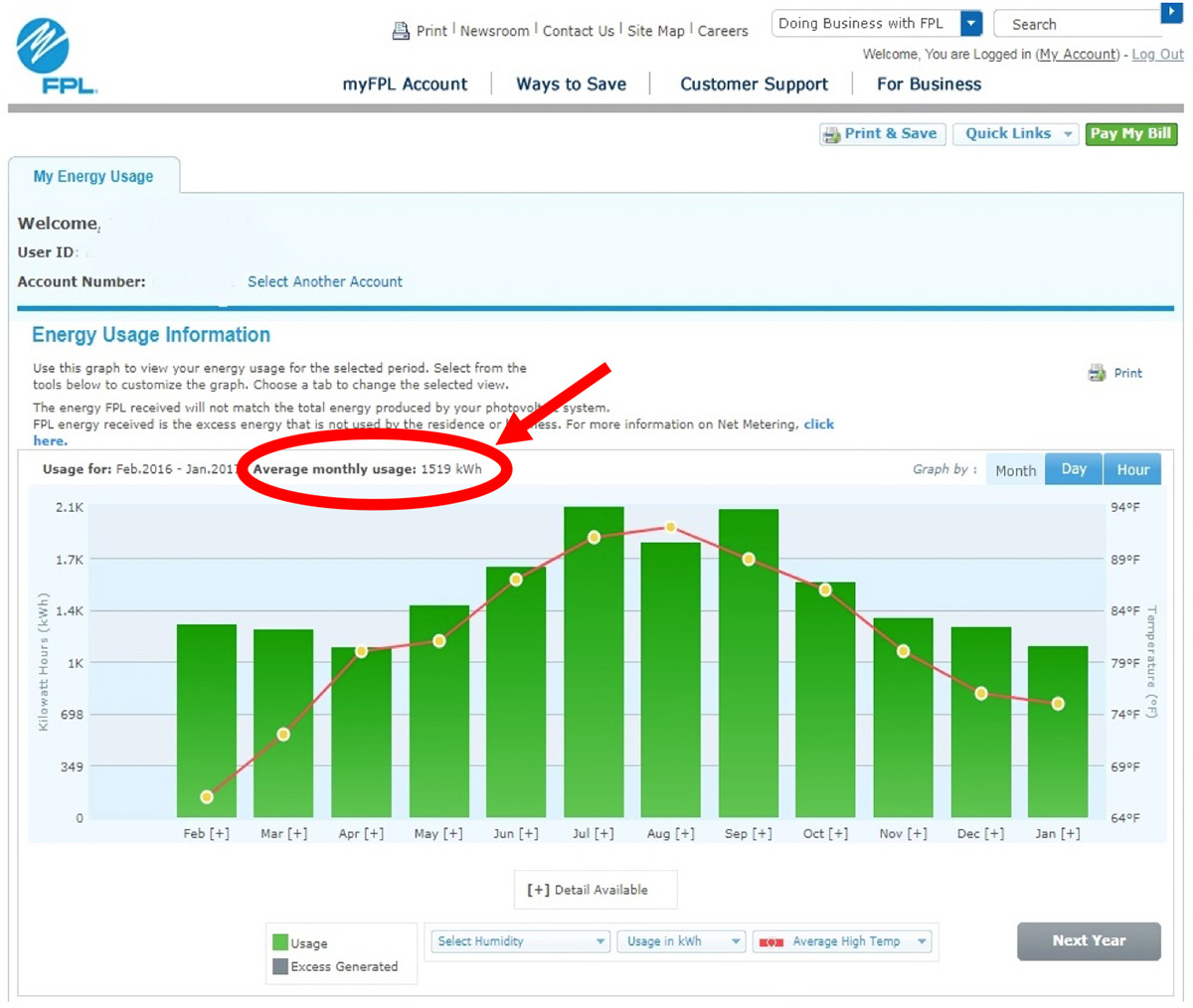Expand the Quick Links dropdown
This screenshot has height=1008, width=1193.
pyautogui.click(x=1015, y=134)
